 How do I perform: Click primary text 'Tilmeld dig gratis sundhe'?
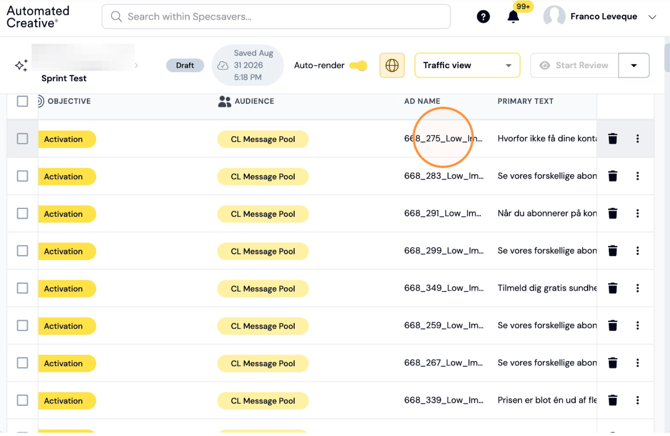pos(547,288)
